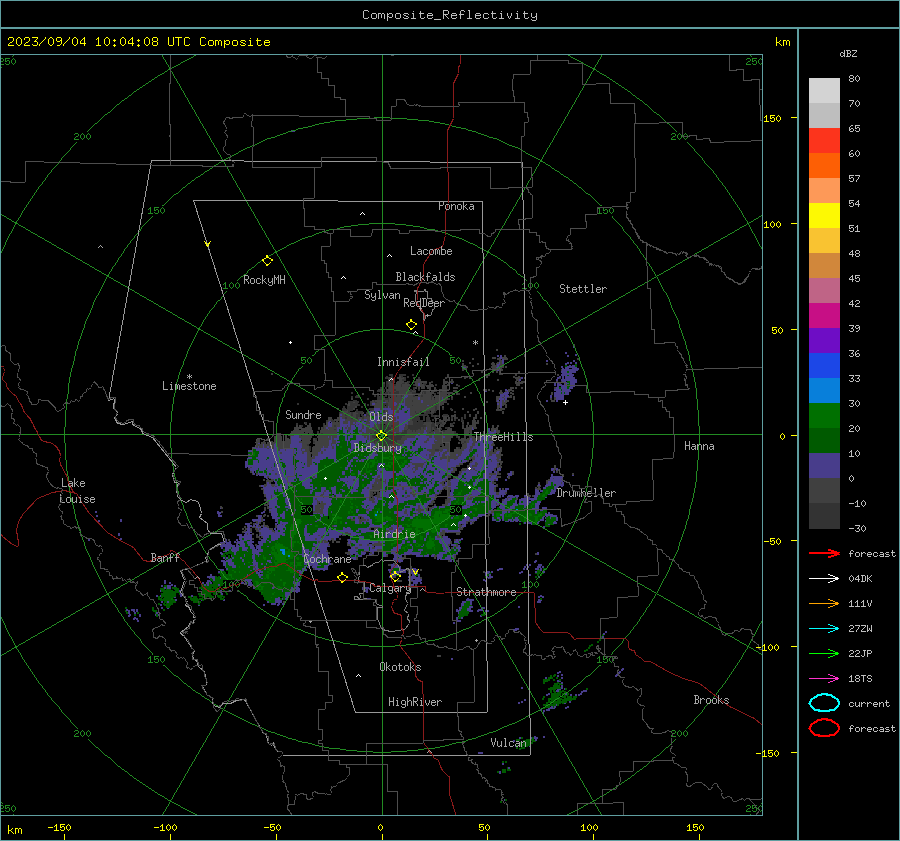
Task: Click the white 04DK arrow legend icon
Action: click(824, 579)
